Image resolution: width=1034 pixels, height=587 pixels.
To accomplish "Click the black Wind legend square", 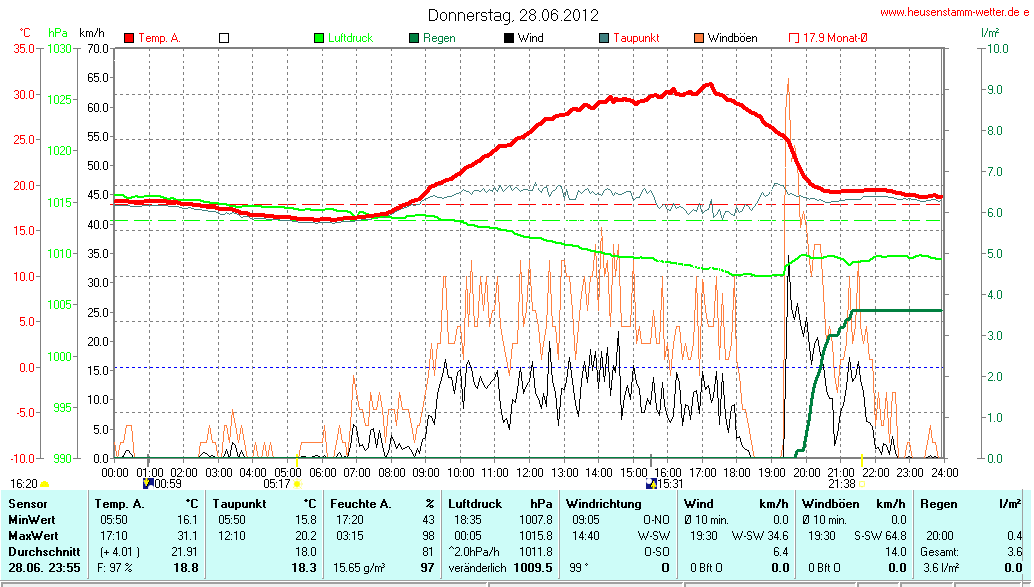I will (509, 38).
